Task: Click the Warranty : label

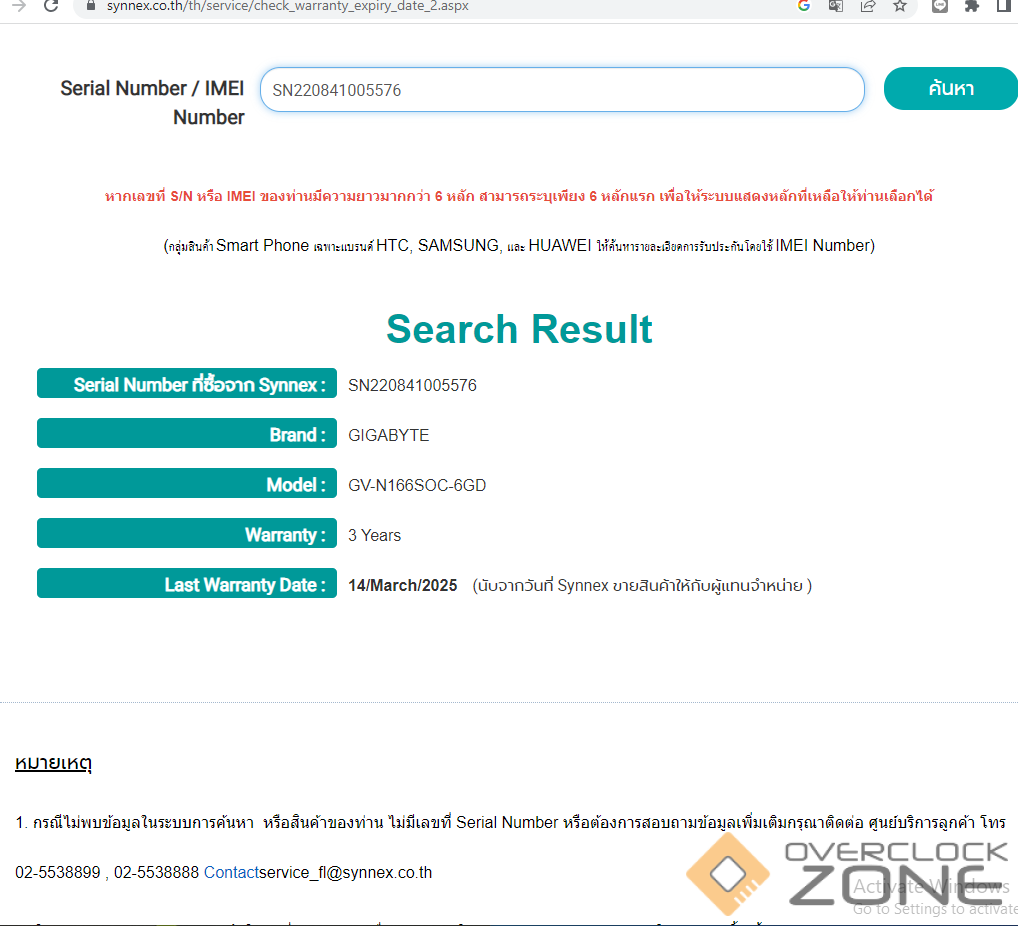Action: [187, 533]
